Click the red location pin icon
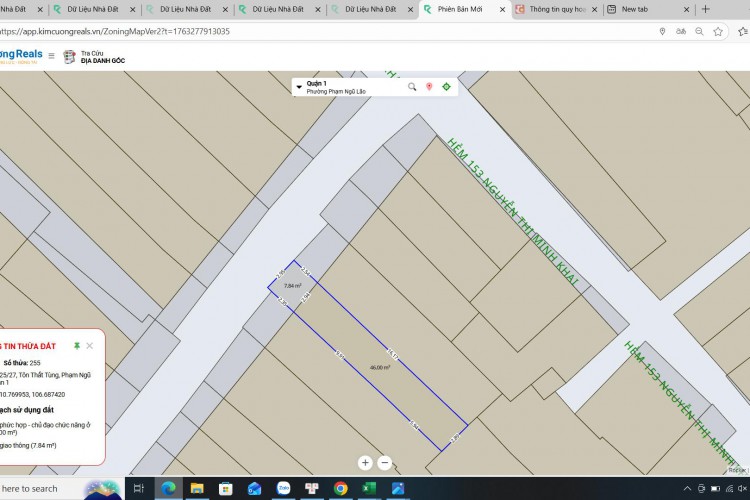The width and height of the screenshot is (750, 500). coord(429,87)
